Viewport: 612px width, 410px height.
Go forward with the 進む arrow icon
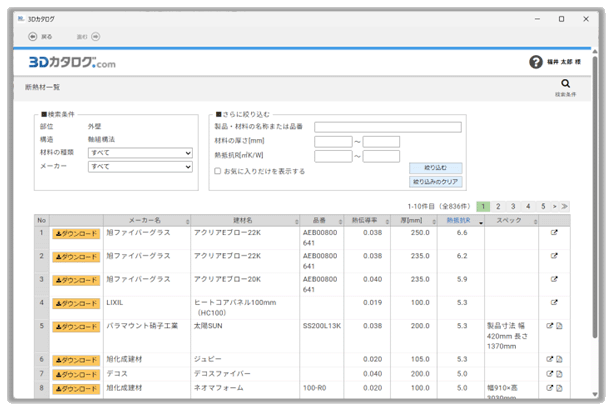96,37
